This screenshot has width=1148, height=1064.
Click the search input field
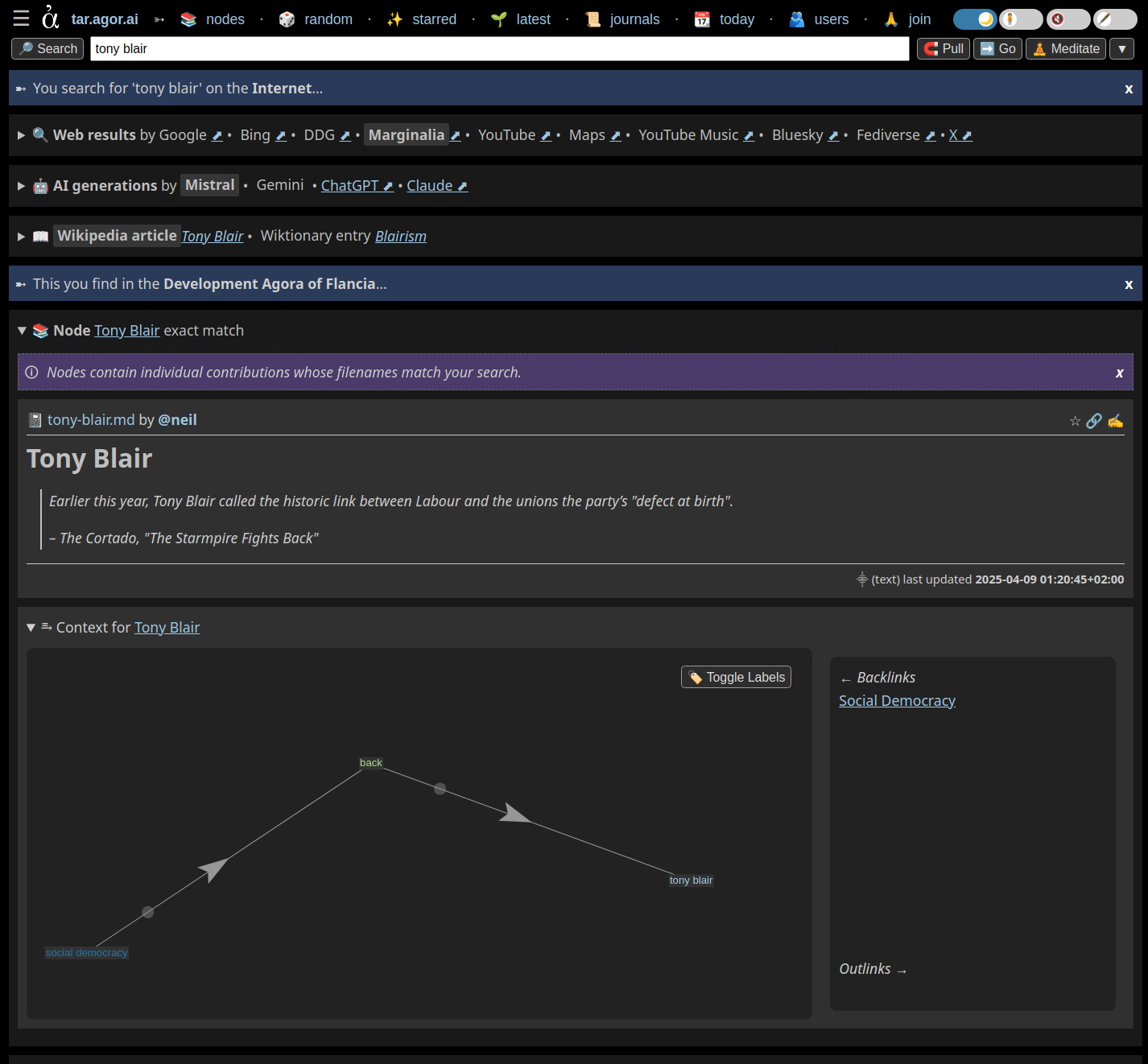tap(499, 48)
